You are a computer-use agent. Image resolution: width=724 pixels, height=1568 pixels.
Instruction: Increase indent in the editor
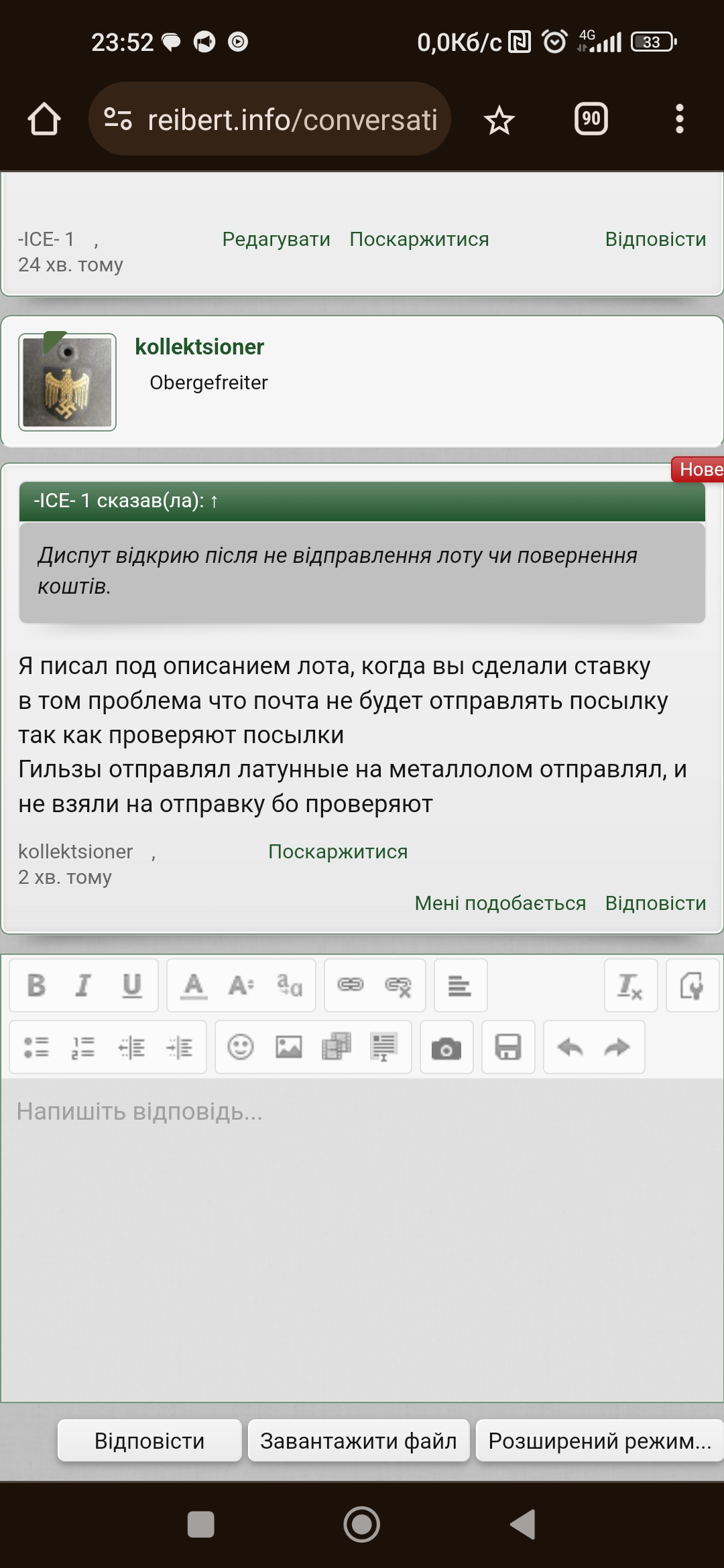[180, 1047]
